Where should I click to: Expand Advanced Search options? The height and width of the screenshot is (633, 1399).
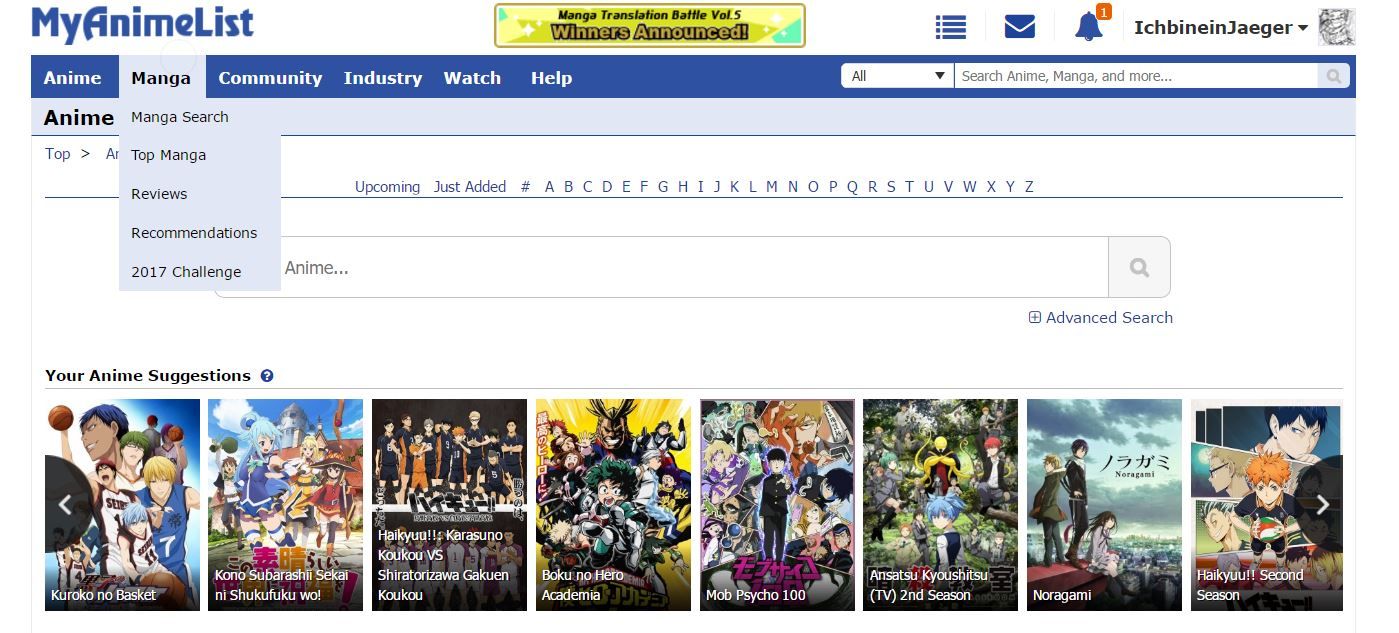point(1101,318)
